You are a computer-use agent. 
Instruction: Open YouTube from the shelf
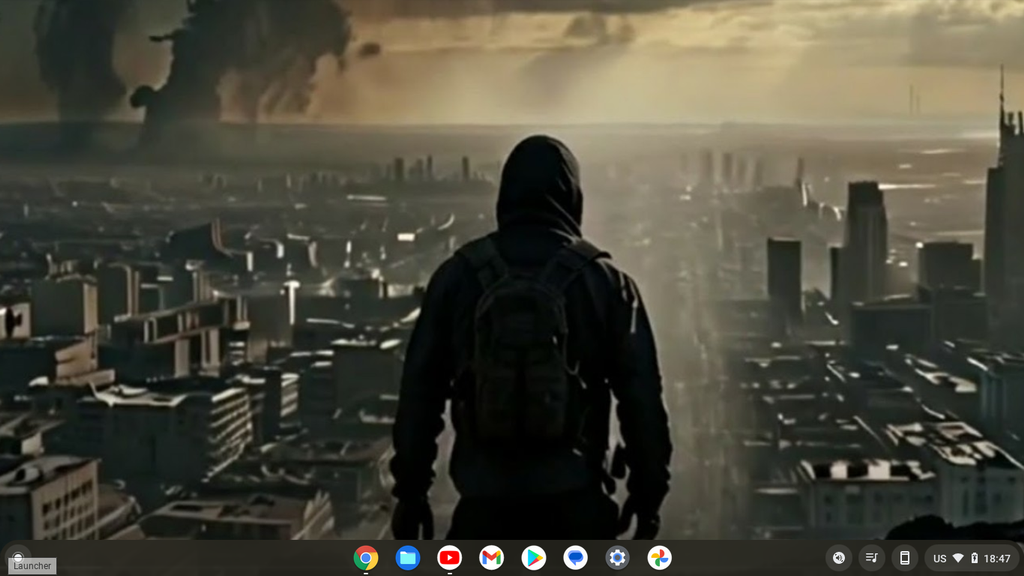(x=449, y=558)
